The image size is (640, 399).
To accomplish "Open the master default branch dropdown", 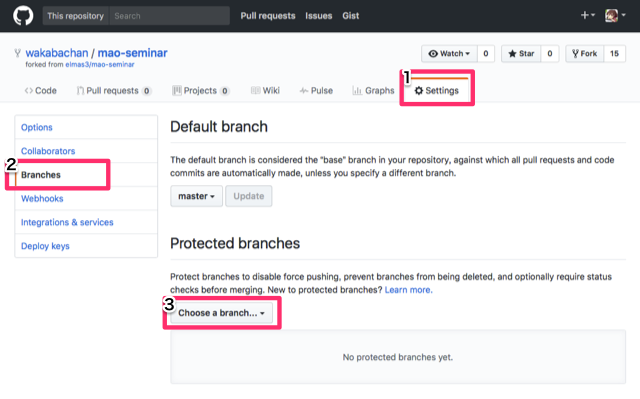I will [x=196, y=196].
